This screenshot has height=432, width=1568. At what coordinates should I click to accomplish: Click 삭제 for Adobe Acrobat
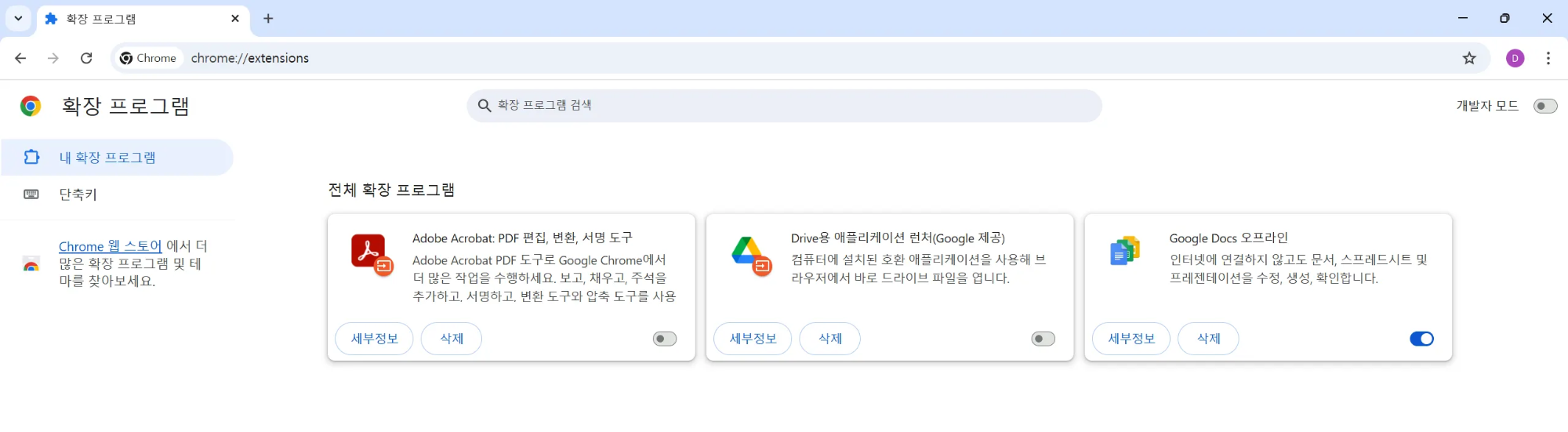click(452, 339)
